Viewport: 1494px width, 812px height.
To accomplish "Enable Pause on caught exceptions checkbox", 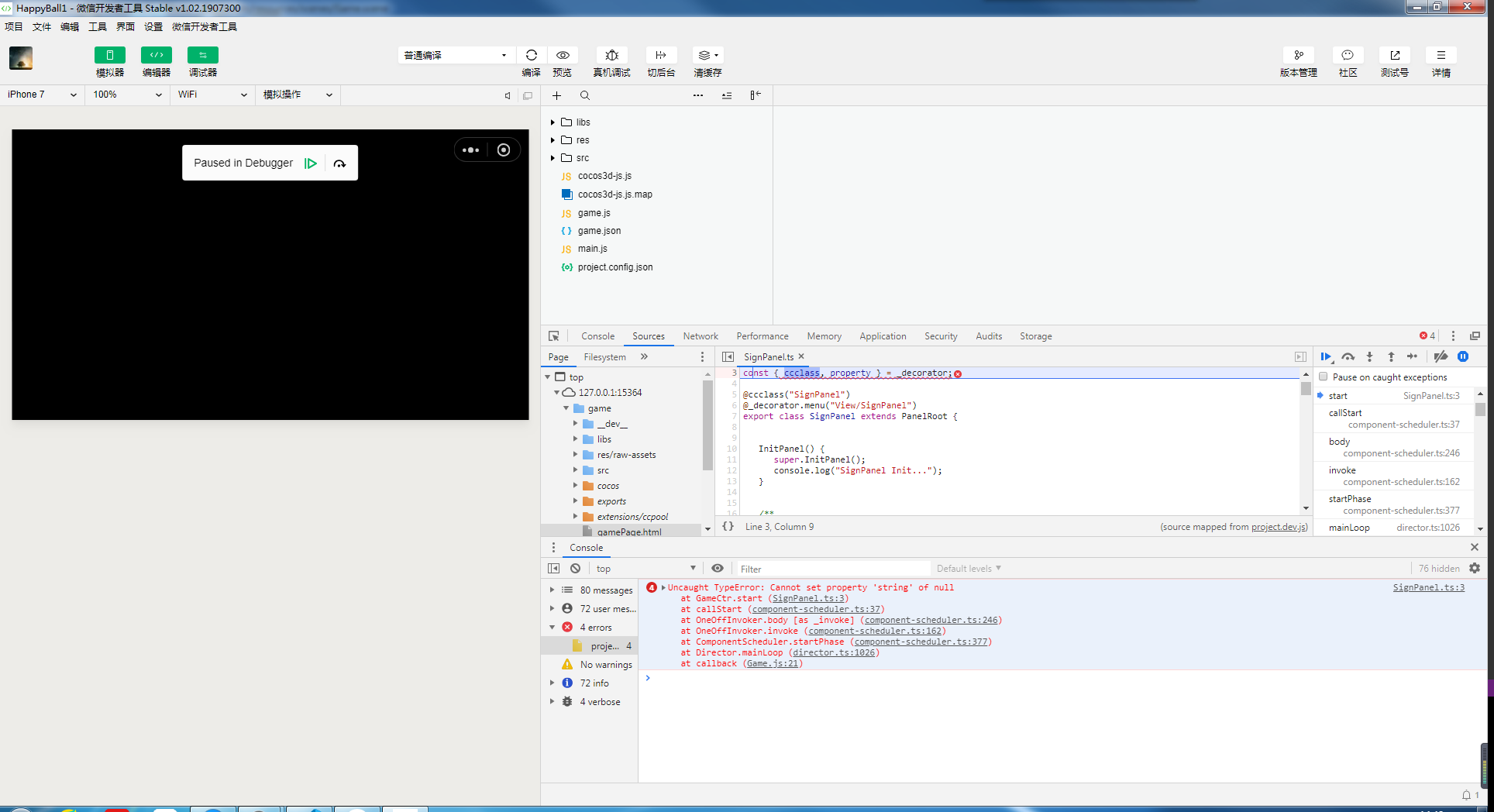I will 1324,377.
